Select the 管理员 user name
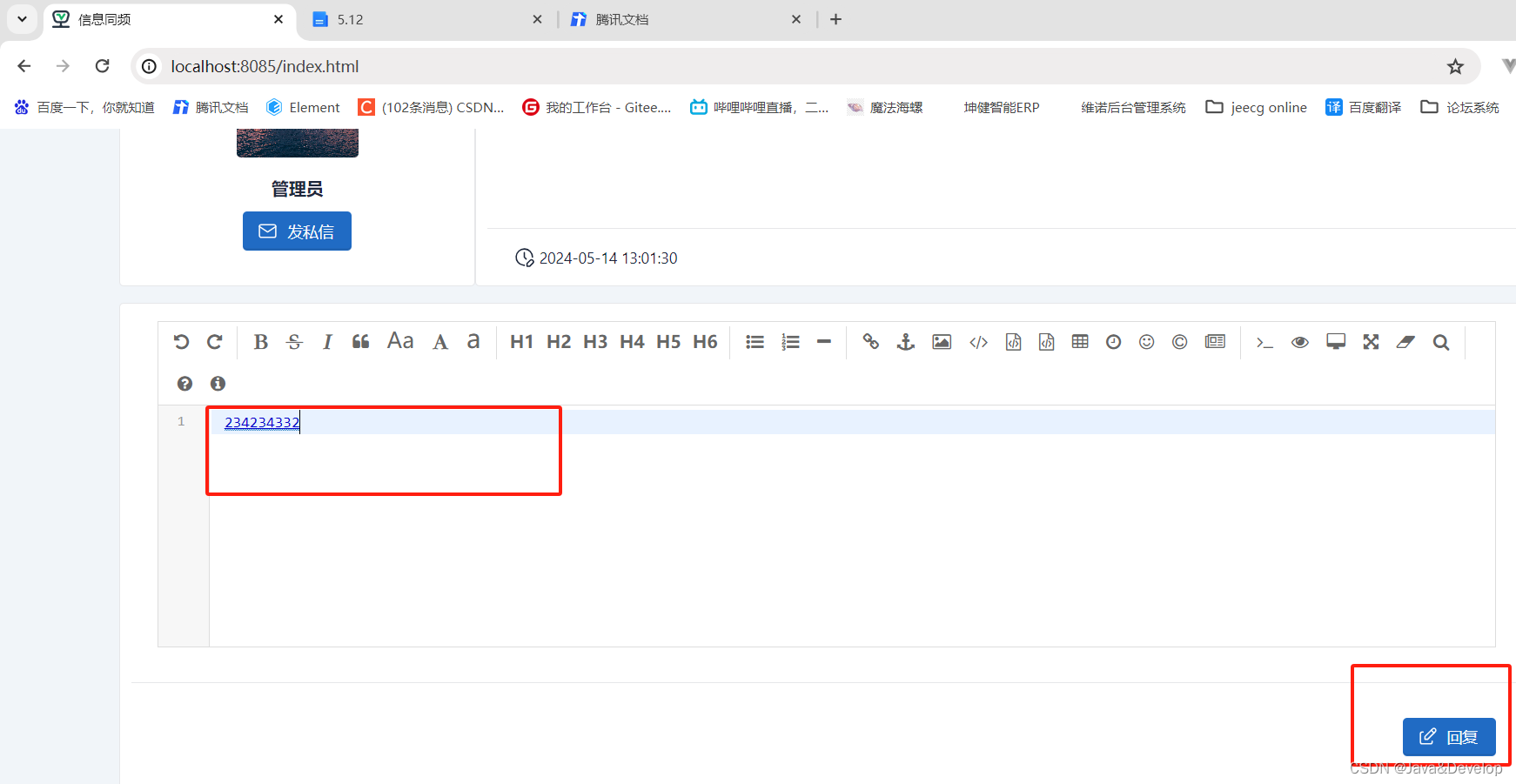This screenshot has height=784, width=1516. tap(297, 189)
